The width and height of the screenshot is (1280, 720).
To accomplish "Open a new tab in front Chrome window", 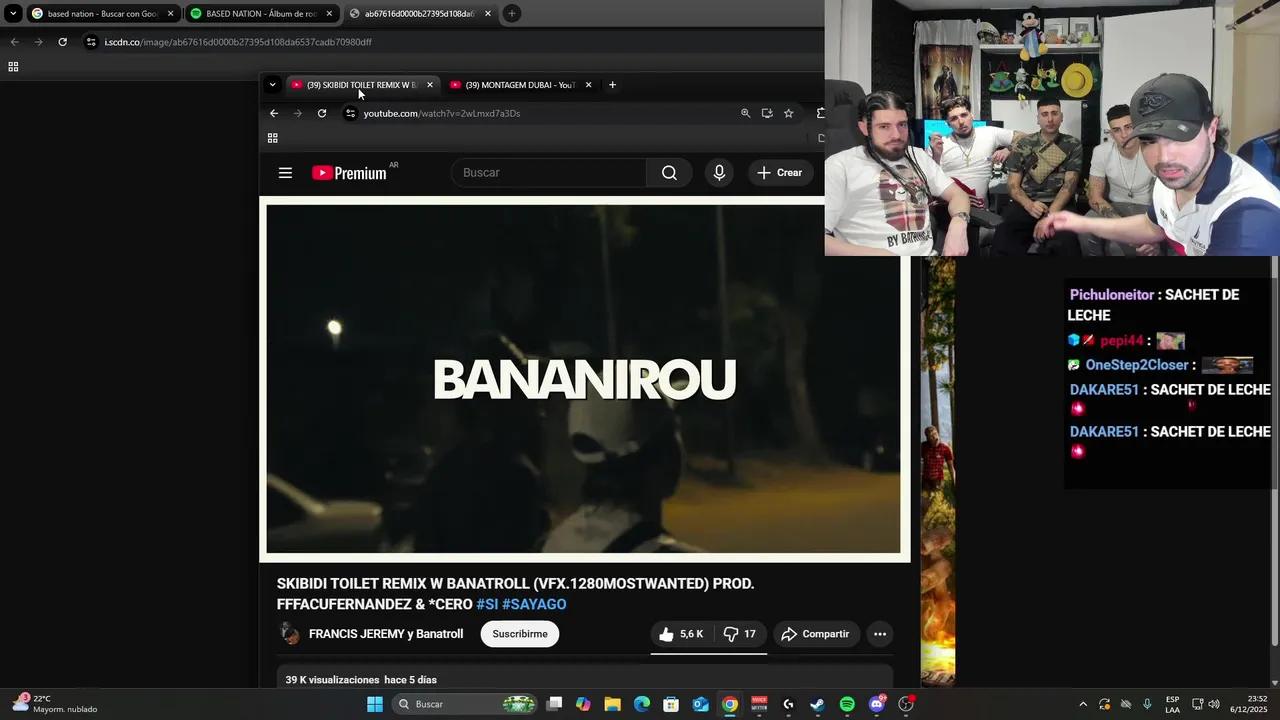I will point(612,85).
